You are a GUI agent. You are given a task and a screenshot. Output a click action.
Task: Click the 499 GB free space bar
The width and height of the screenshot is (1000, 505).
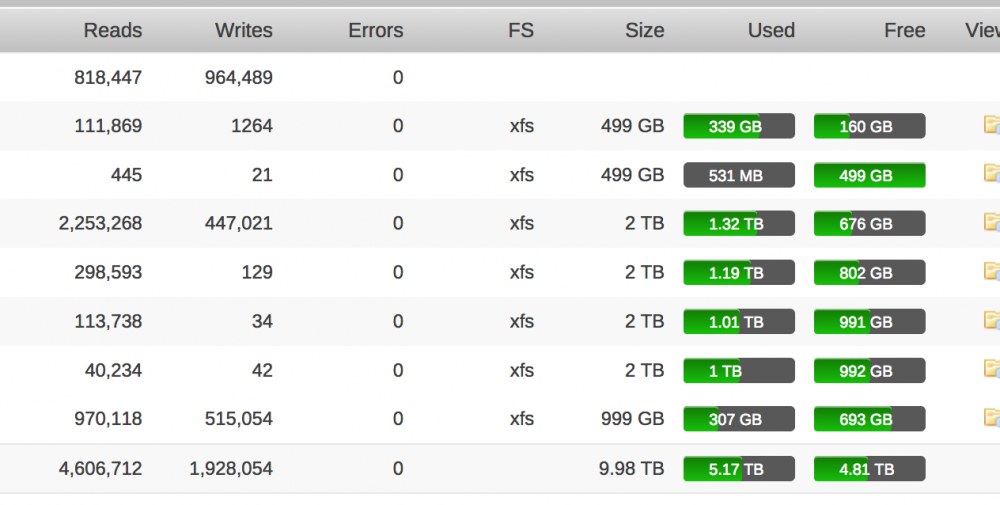click(x=869, y=175)
